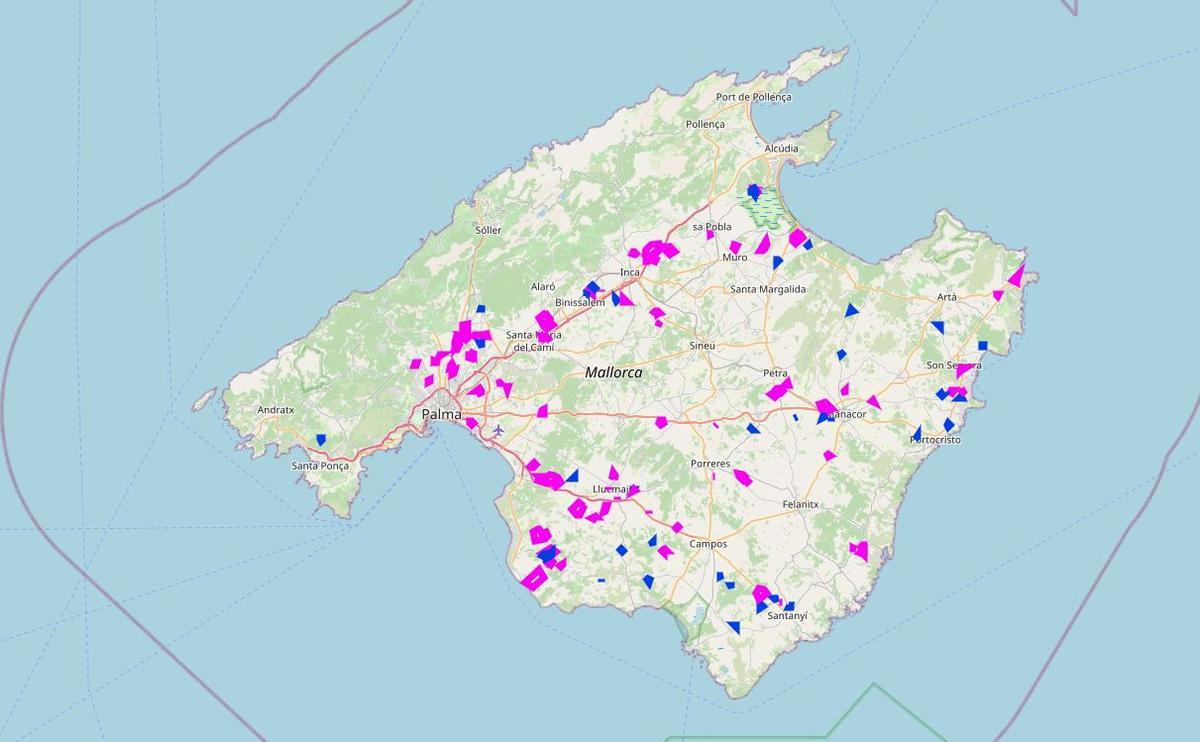Click the Sineu town label
1200x742 pixels.
[702, 345]
